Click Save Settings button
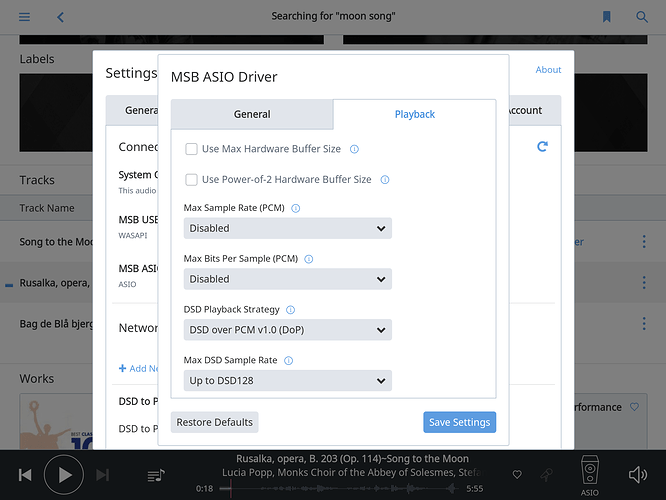Screen dimensions: 666x500 tap(460, 422)
